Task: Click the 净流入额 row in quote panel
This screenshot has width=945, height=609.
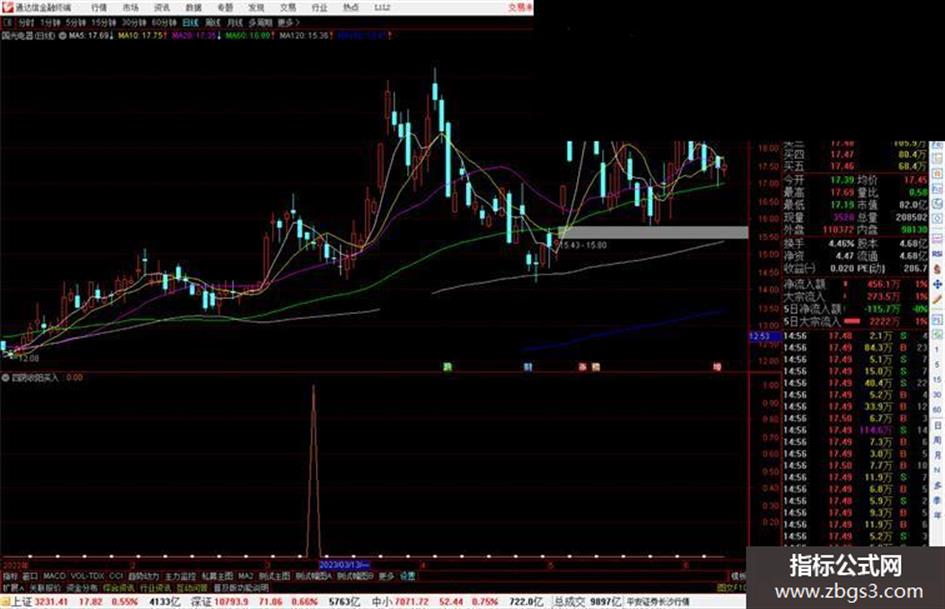Action: [855, 283]
